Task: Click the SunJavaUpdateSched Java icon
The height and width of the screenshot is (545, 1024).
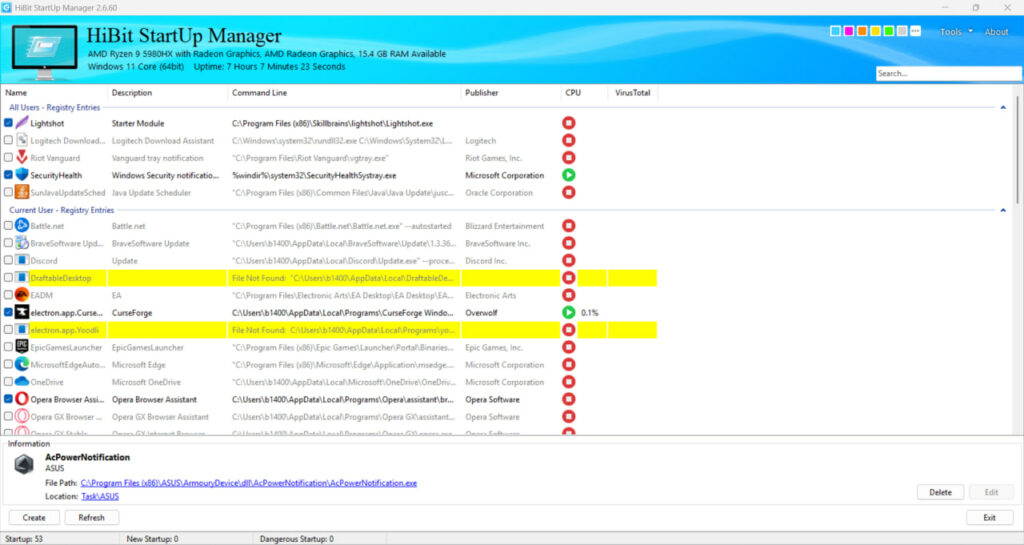Action: coord(22,192)
